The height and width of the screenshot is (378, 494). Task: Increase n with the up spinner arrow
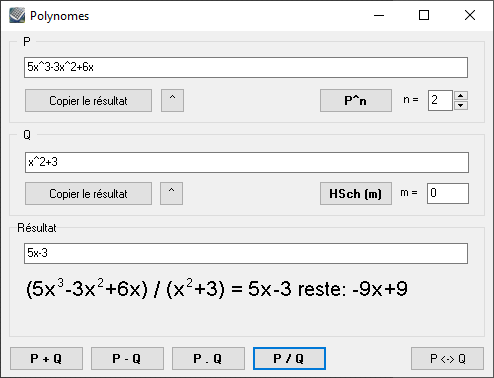(x=461, y=96)
